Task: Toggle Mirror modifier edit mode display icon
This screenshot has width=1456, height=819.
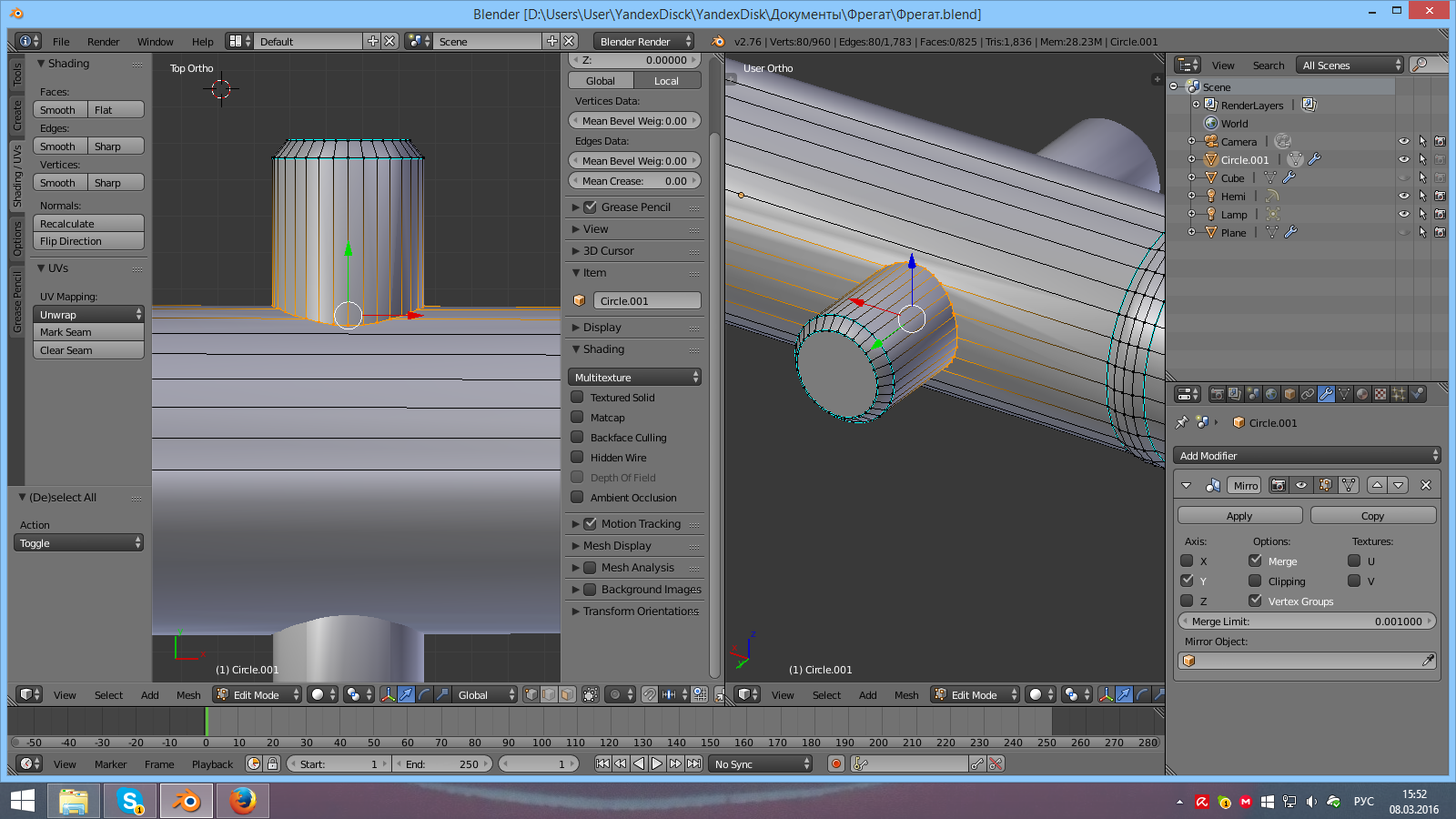Action: pos(1325,485)
